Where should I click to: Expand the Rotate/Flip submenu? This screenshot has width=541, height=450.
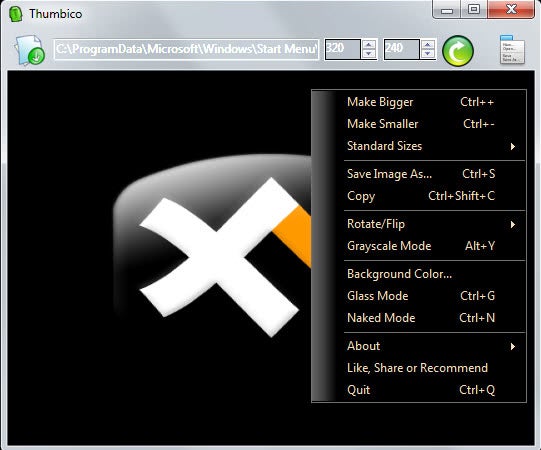click(x=419, y=224)
